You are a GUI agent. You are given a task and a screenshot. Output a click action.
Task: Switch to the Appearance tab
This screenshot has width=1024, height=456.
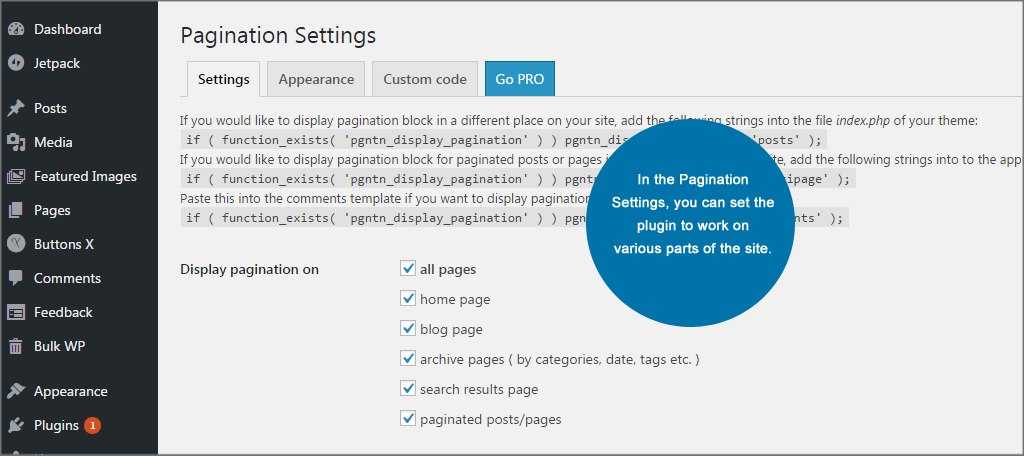316,79
